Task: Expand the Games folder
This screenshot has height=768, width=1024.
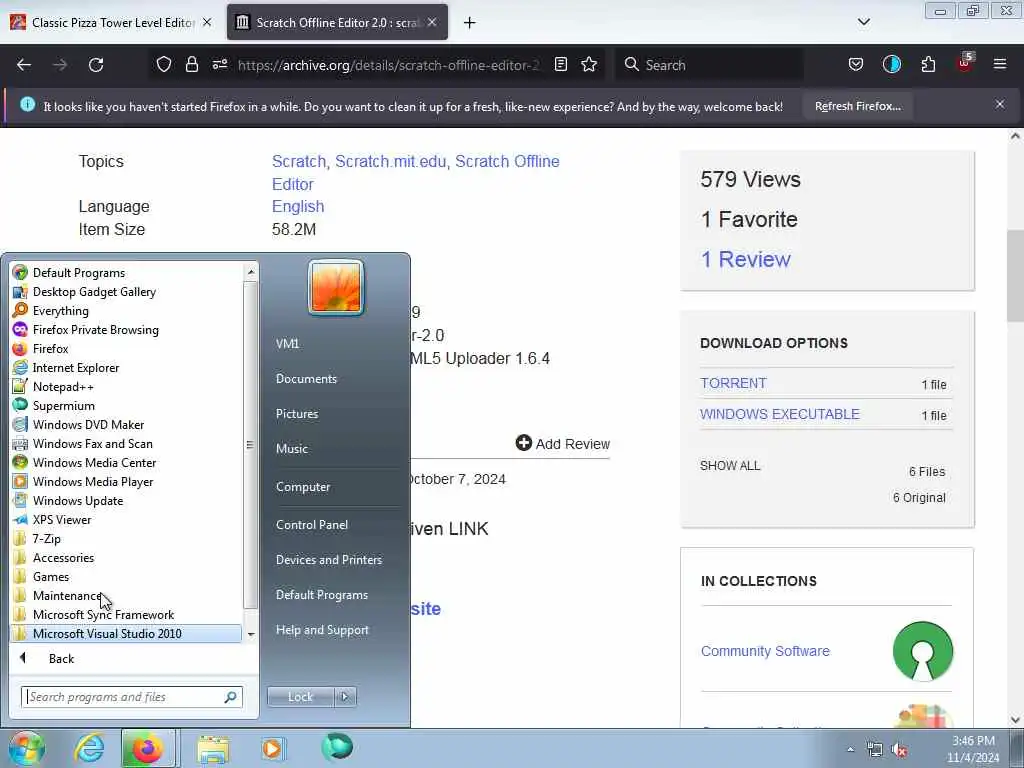Action: 127,577
